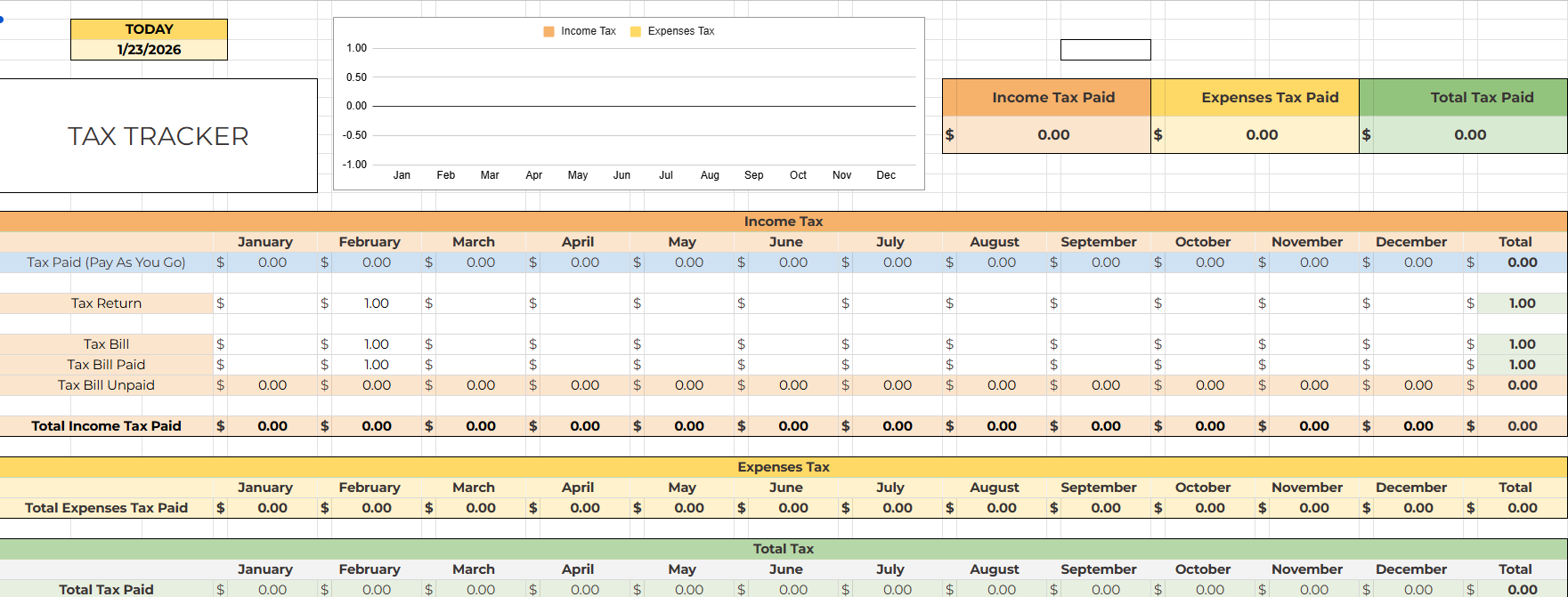Click the TAX TRACKER title box
The width and height of the screenshot is (1568, 597).
(158, 136)
